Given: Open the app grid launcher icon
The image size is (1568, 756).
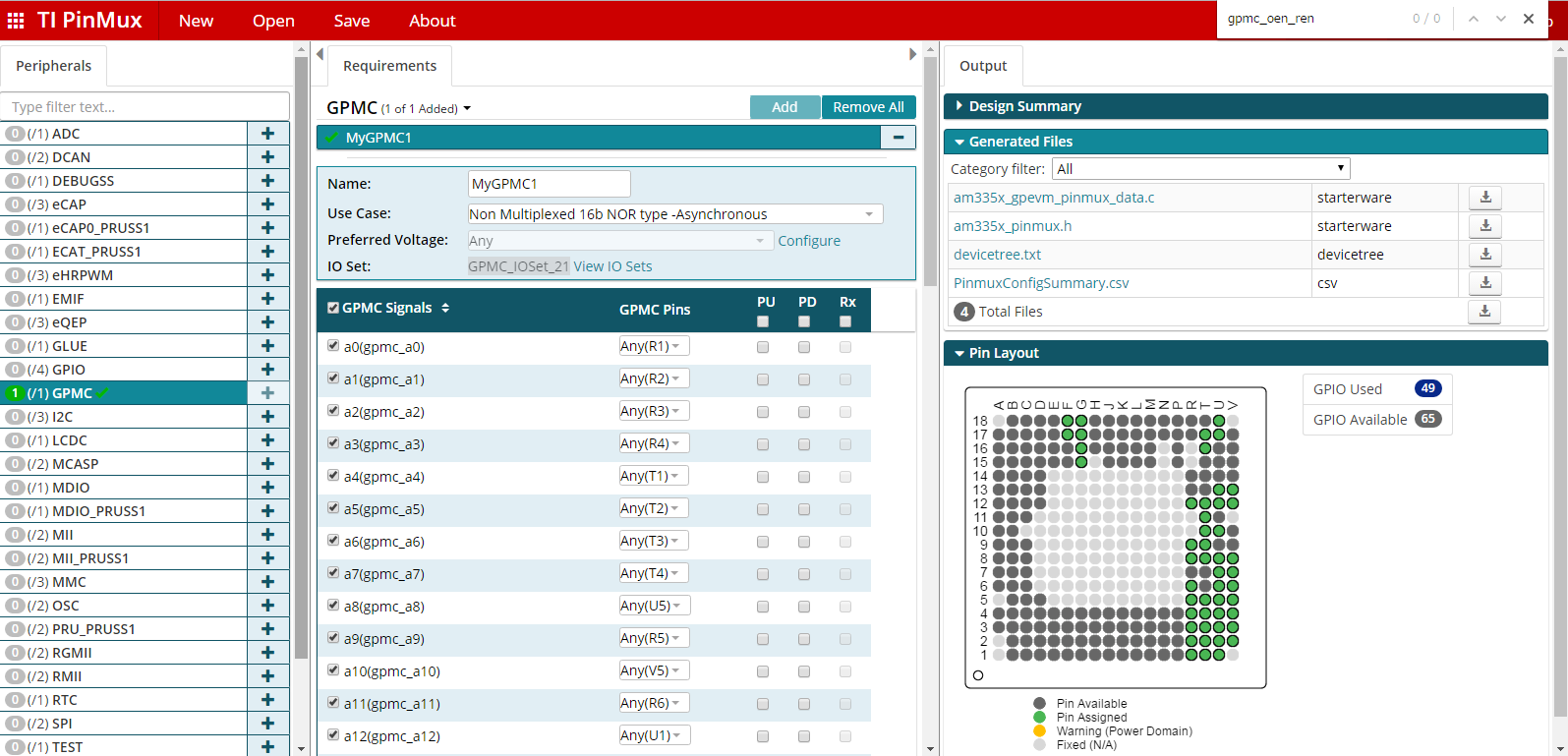Looking at the screenshot, I should pyautogui.click(x=16, y=21).
